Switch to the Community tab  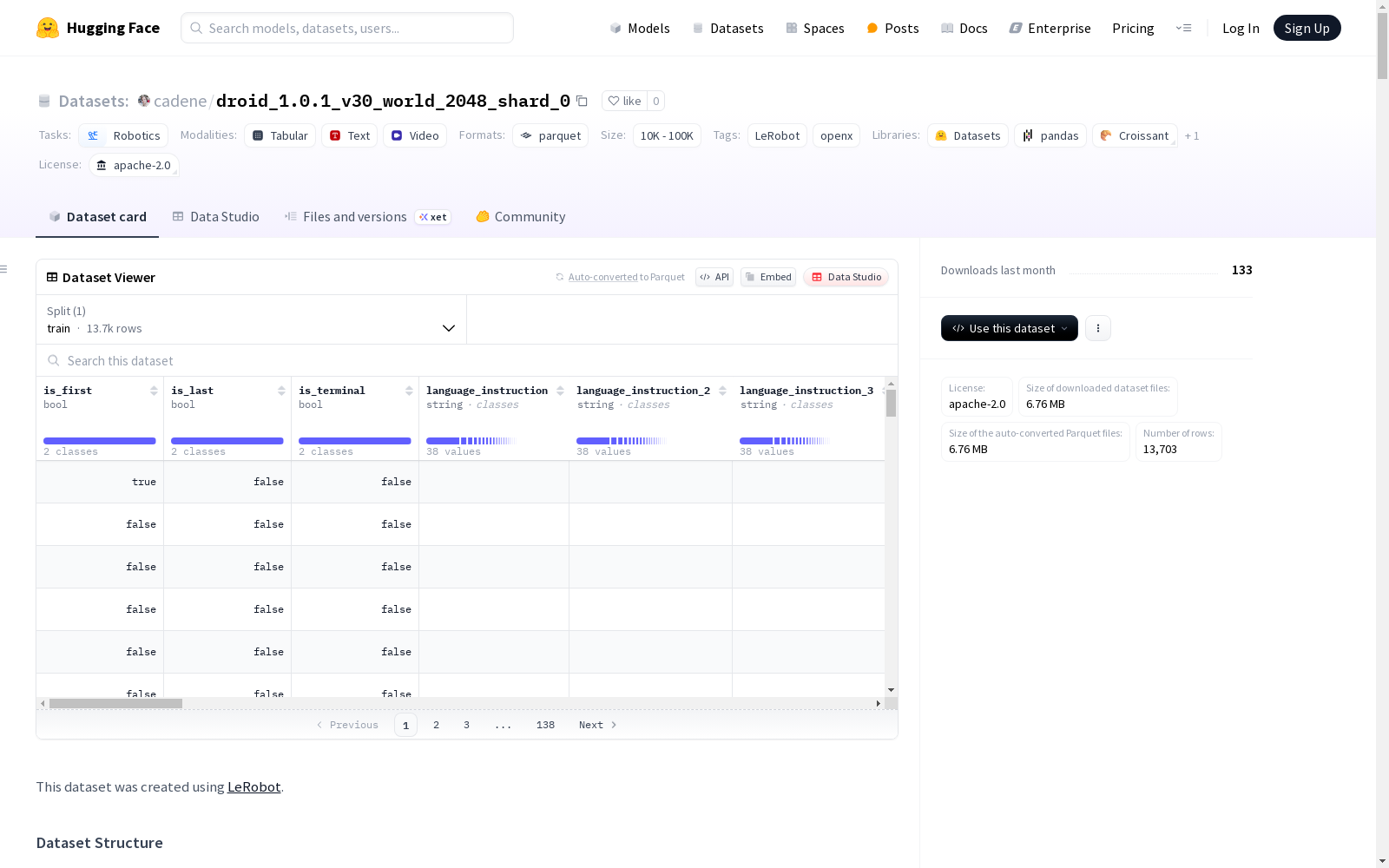click(x=521, y=217)
